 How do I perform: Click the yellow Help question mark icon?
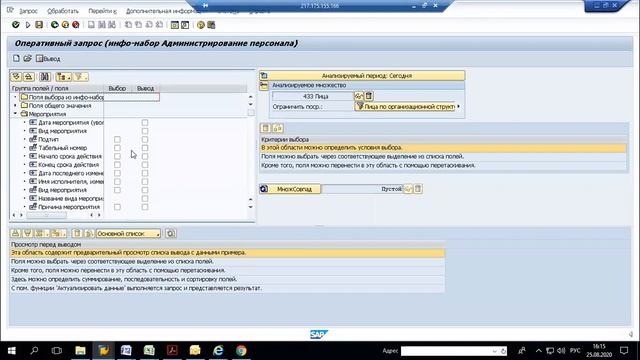[200, 25]
